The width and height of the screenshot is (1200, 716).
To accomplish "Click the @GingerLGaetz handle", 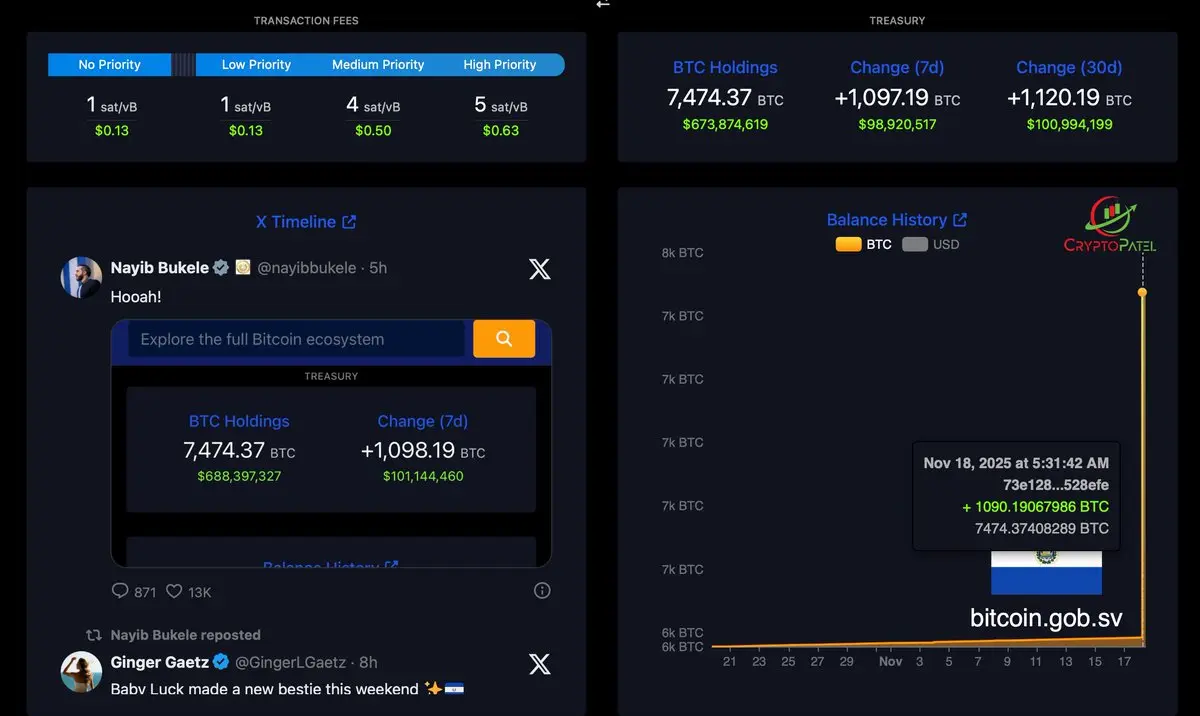I will (x=292, y=662).
